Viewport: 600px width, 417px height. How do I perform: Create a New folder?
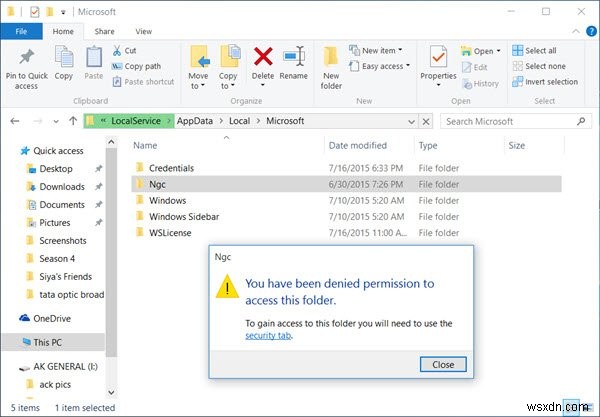[331, 68]
